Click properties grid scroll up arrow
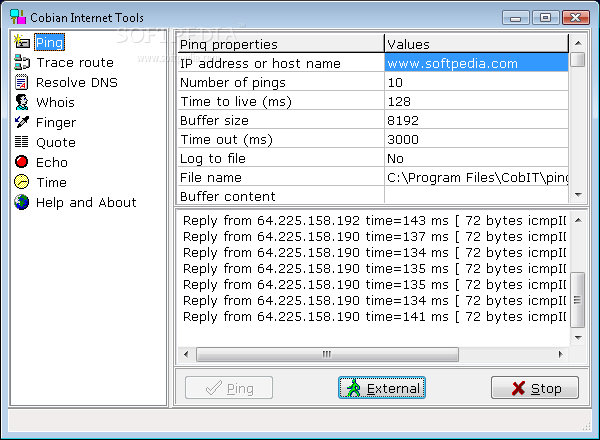The width and height of the screenshot is (600, 440). (x=578, y=43)
